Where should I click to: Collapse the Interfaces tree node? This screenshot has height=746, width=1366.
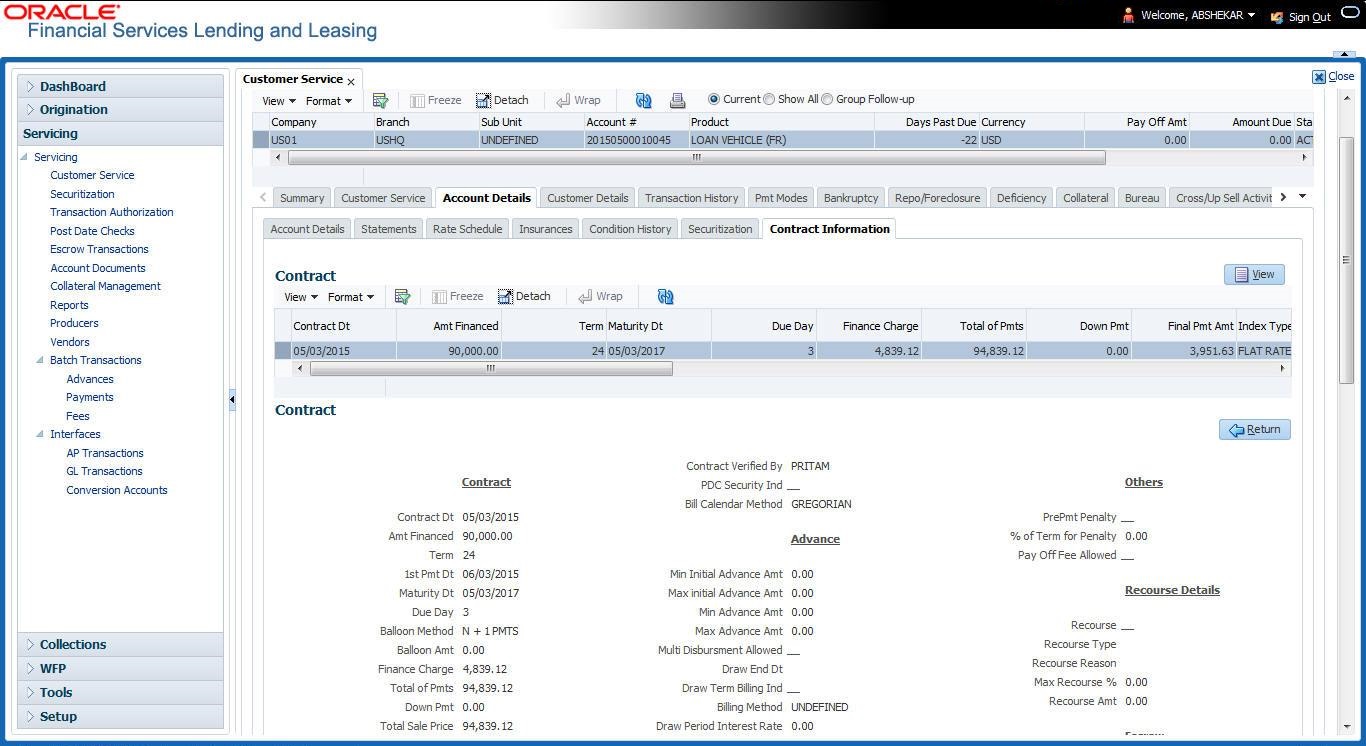pos(40,435)
